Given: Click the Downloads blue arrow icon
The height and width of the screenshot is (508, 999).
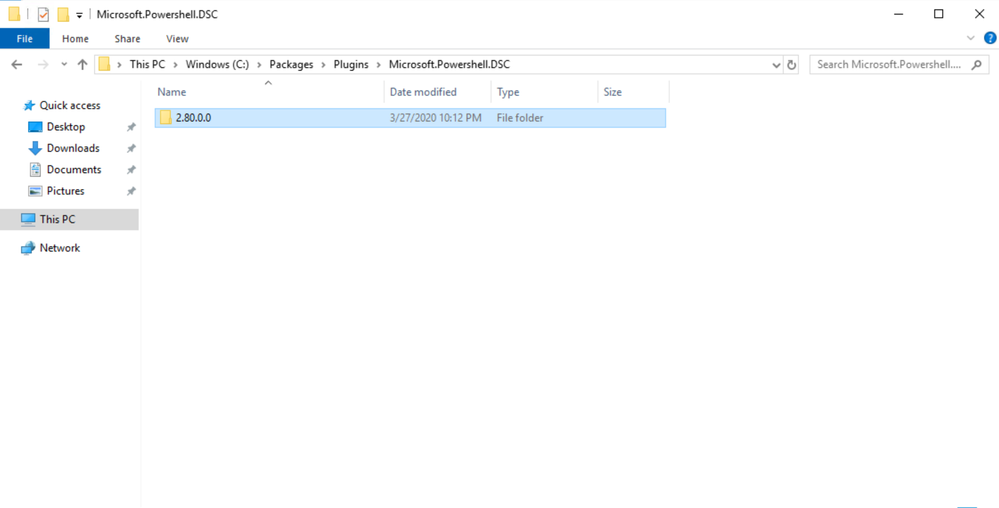Looking at the screenshot, I should 35,149.
